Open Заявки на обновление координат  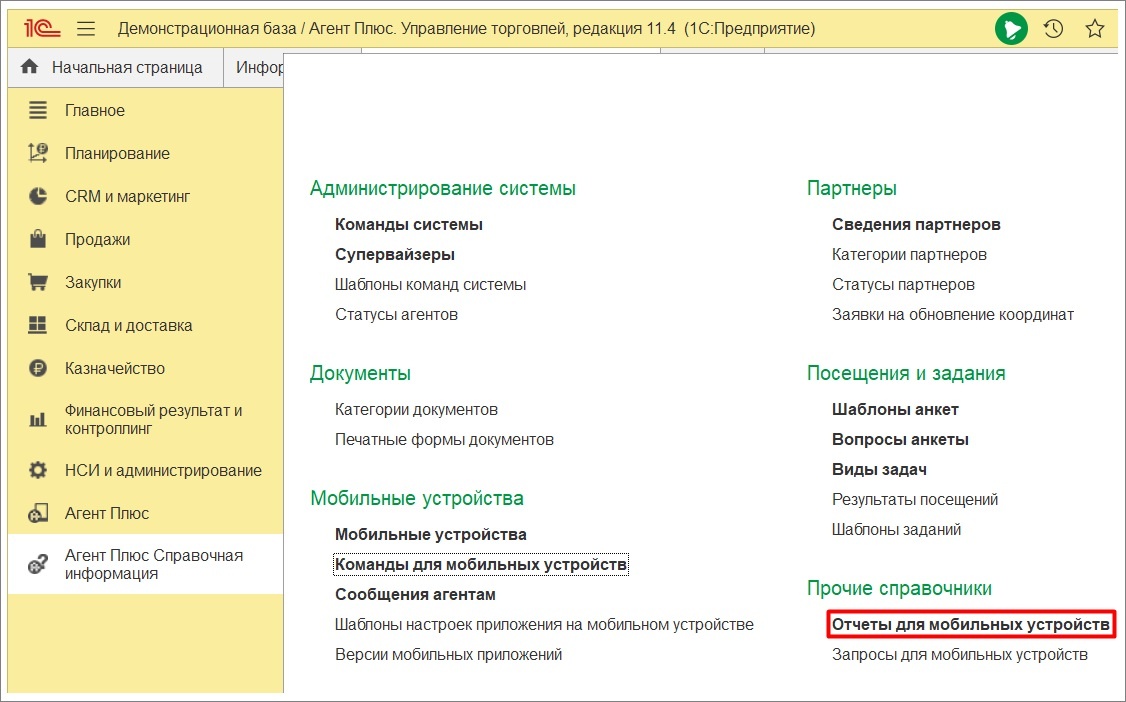point(952,315)
